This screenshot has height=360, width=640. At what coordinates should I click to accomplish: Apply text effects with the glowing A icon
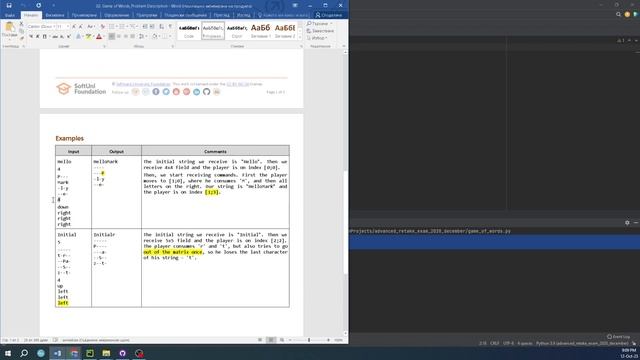78,37
